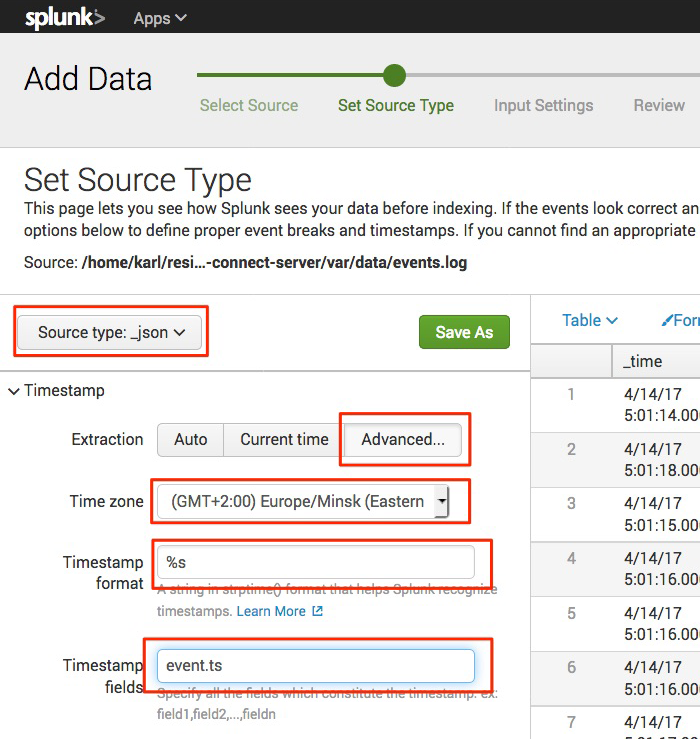700x739 pixels.
Task: Jump to the Input Settings step
Action: (543, 105)
